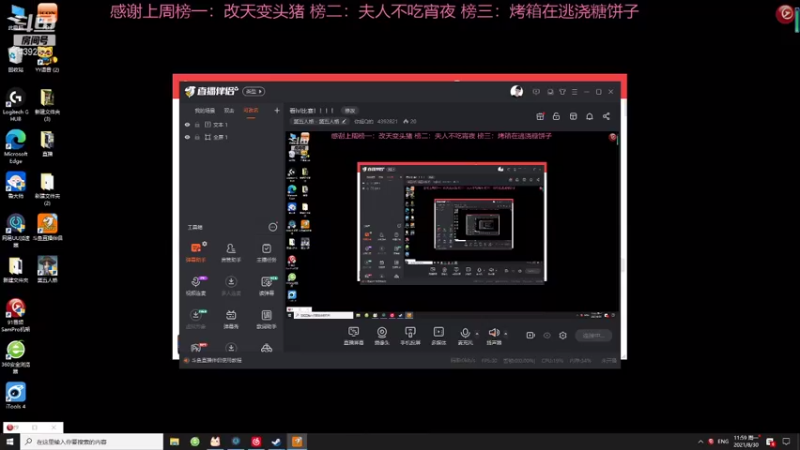Image resolution: width=800 pixels, height=450 pixels.
Task: Open Windows Start menu
Action: click(10, 441)
